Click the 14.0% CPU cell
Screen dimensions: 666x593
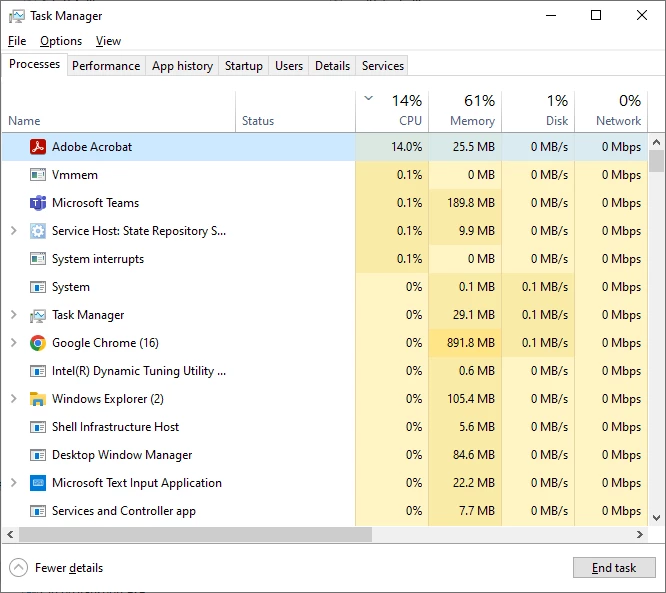pos(392,147)
